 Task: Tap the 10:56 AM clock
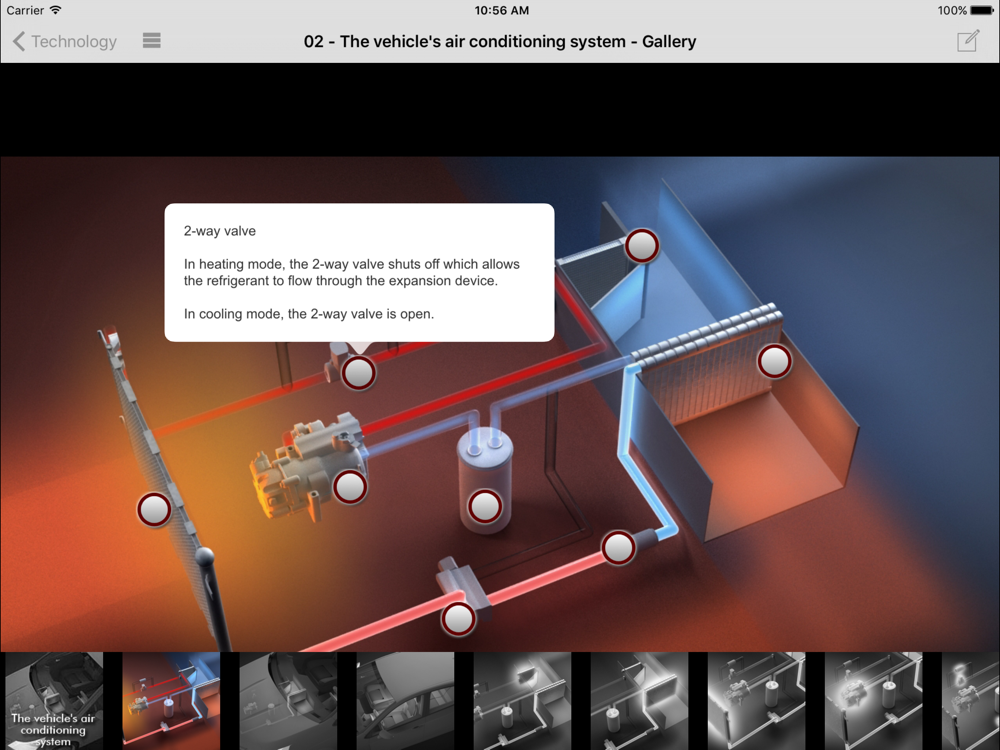[x=501, y=10]
